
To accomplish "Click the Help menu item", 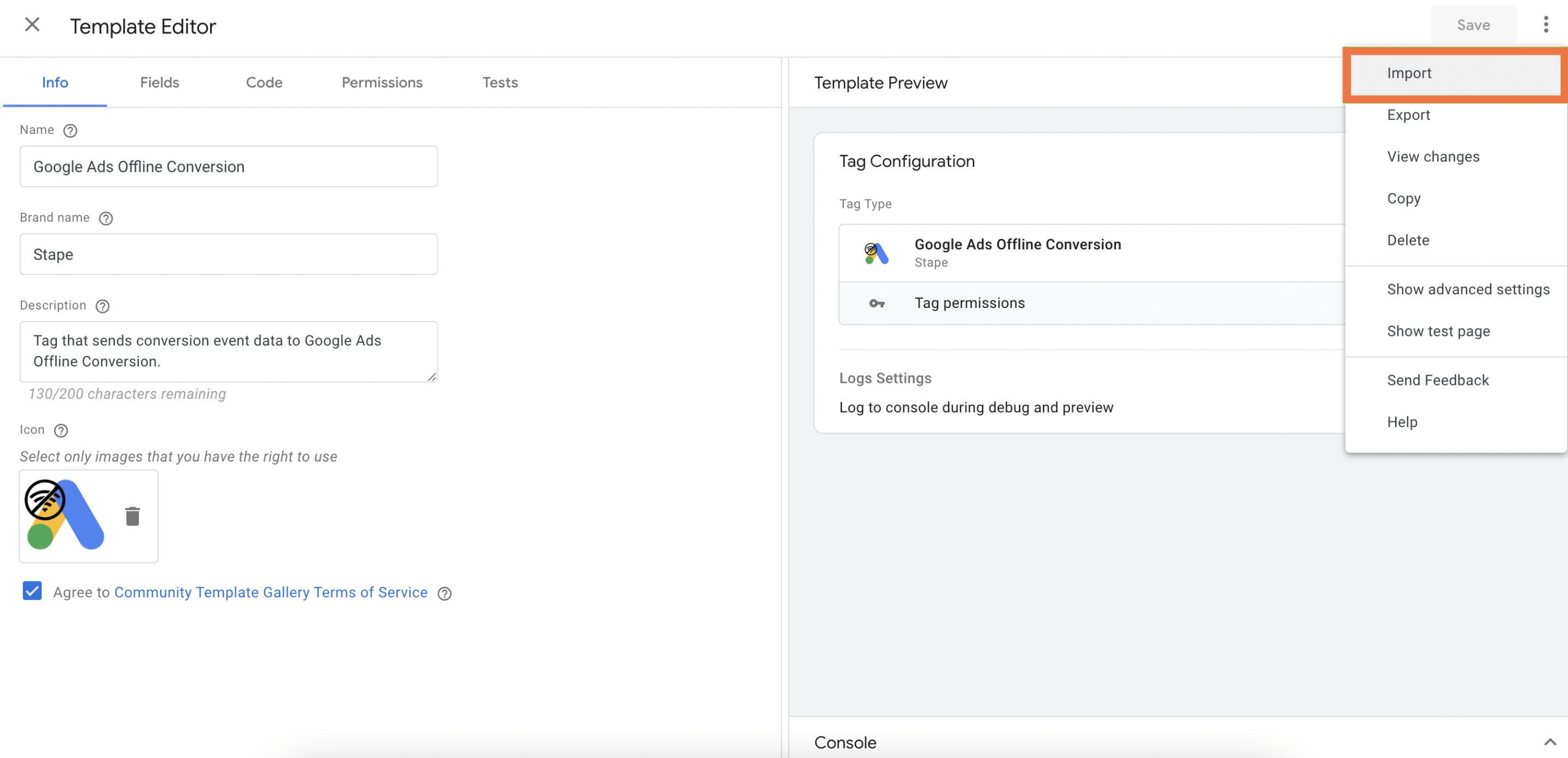I will (x=1402, y=421).
